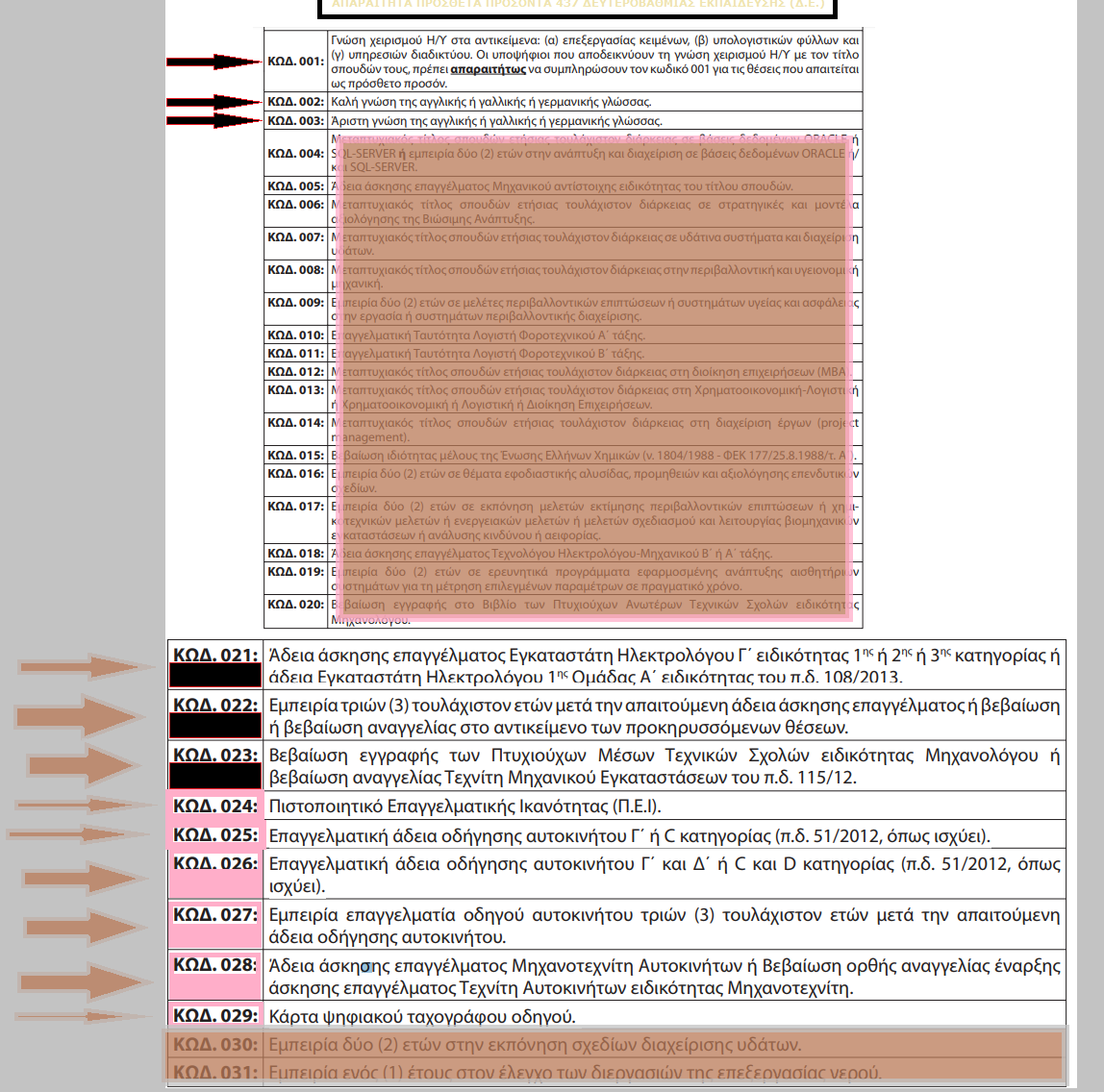Select the ΚΩΔ. 026: label

(x=216, y=863)
